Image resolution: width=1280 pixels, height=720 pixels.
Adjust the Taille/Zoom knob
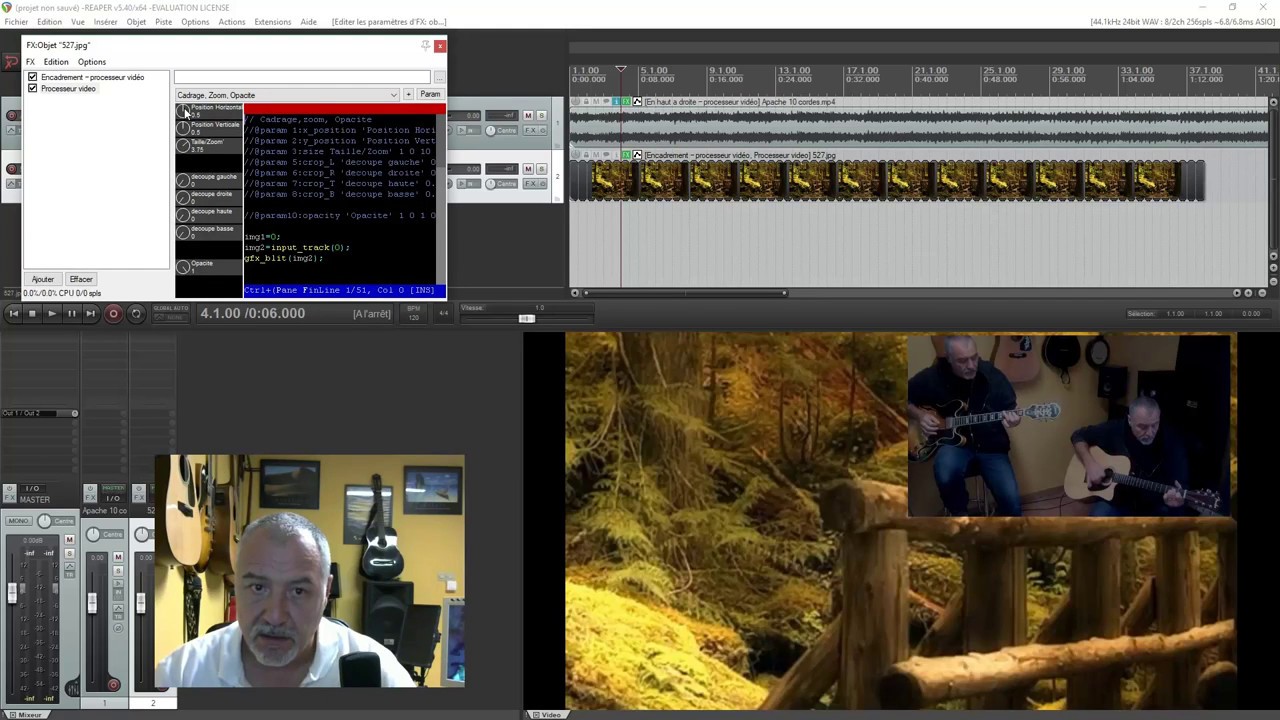[x=183, y=146]
